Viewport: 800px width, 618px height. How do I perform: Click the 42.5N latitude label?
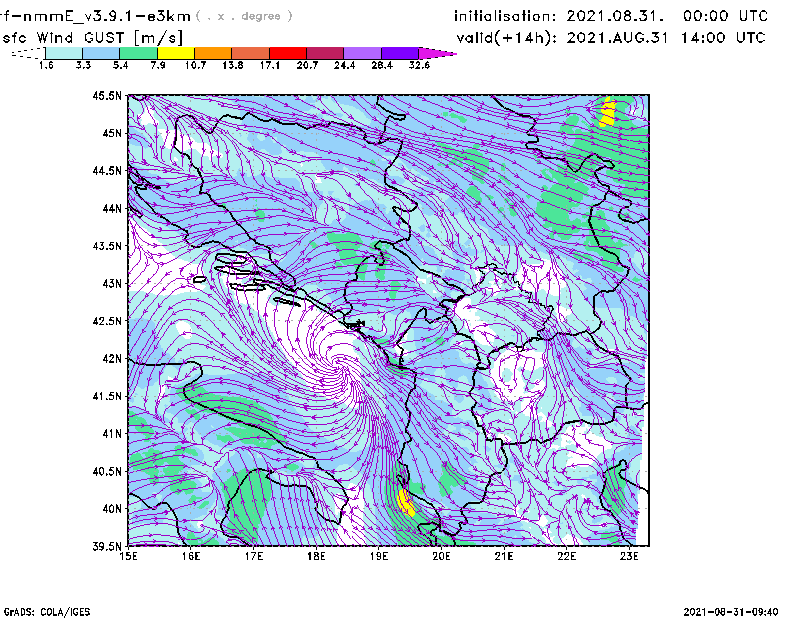click(107, 321)
